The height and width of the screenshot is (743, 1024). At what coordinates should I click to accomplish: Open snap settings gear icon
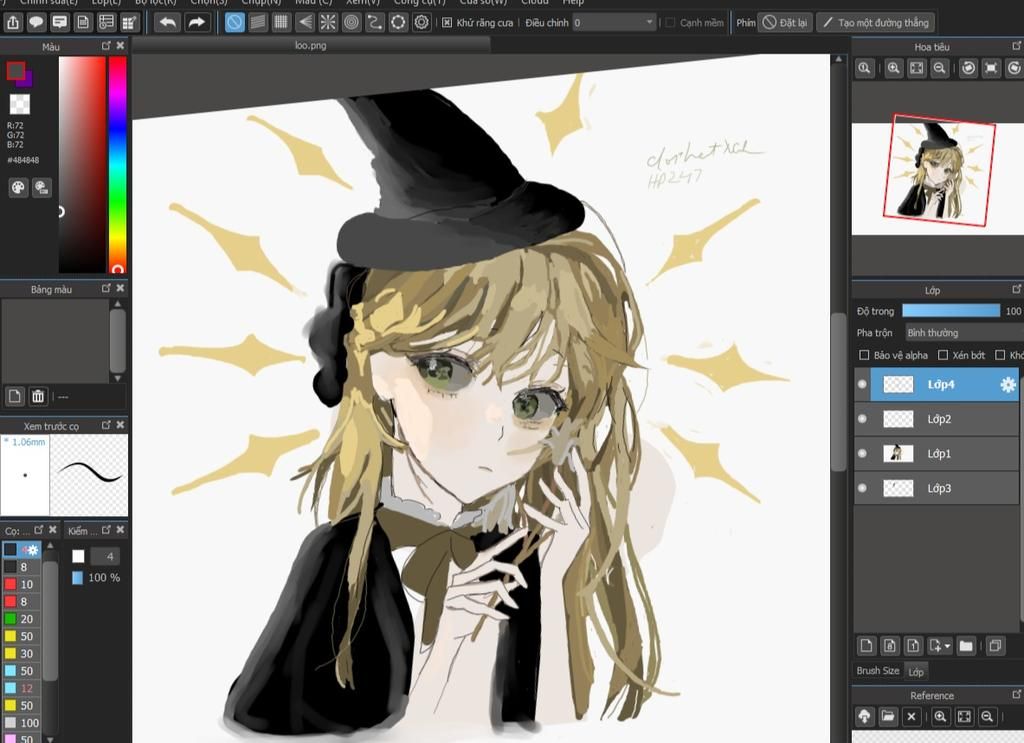pos(422,22)
